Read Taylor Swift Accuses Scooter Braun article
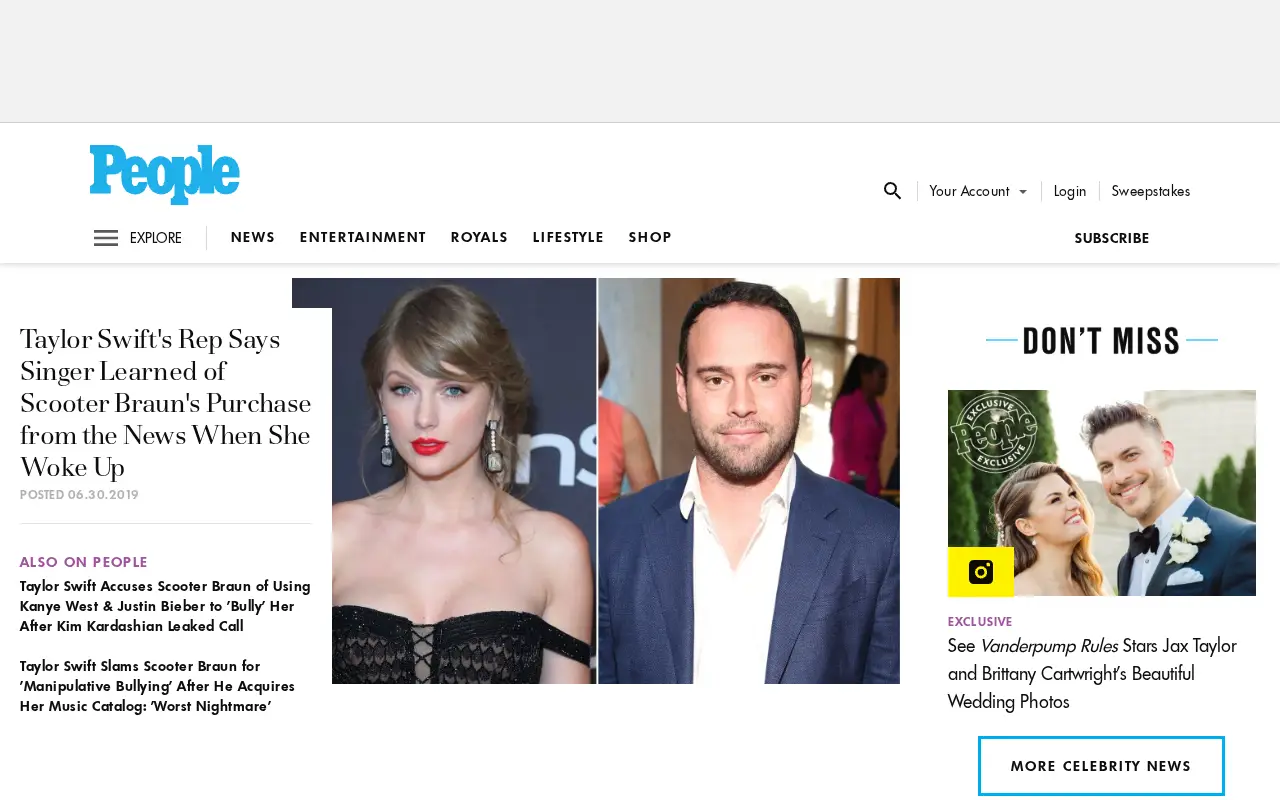The width and height of the screenshot is (1280, 800). pos(165,606)
